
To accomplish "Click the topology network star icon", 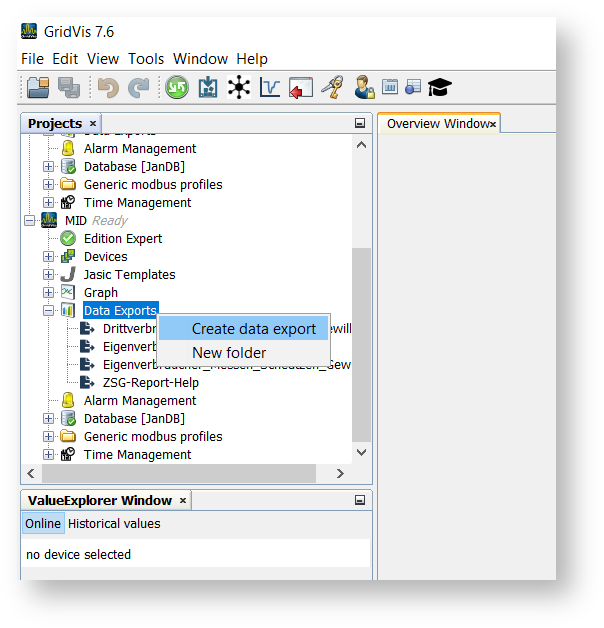I will (239, 88).
